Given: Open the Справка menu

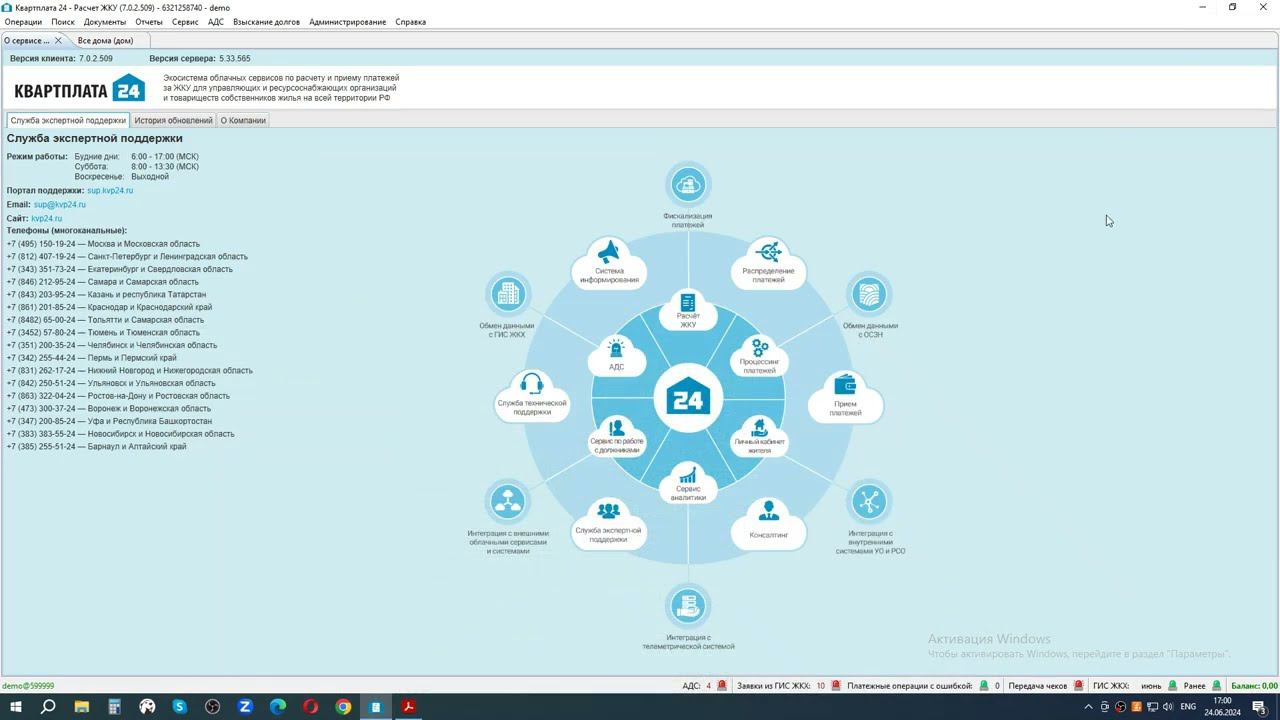Looking at the screenshot, I should tap(410, 22).
